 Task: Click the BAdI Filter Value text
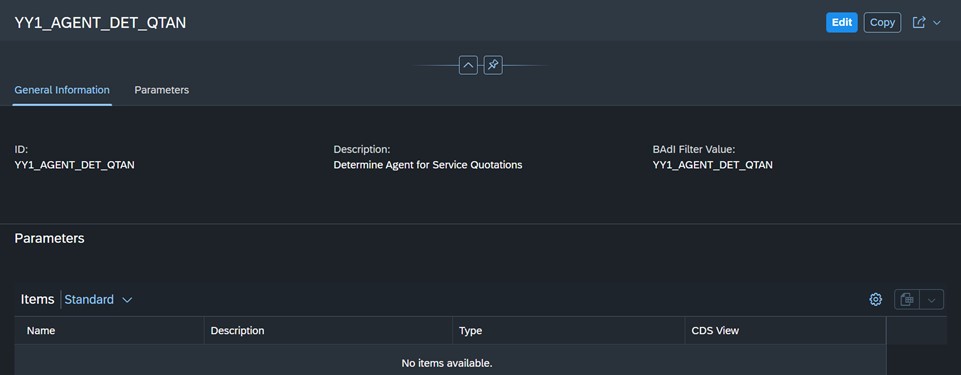click(x=713, y=165)
